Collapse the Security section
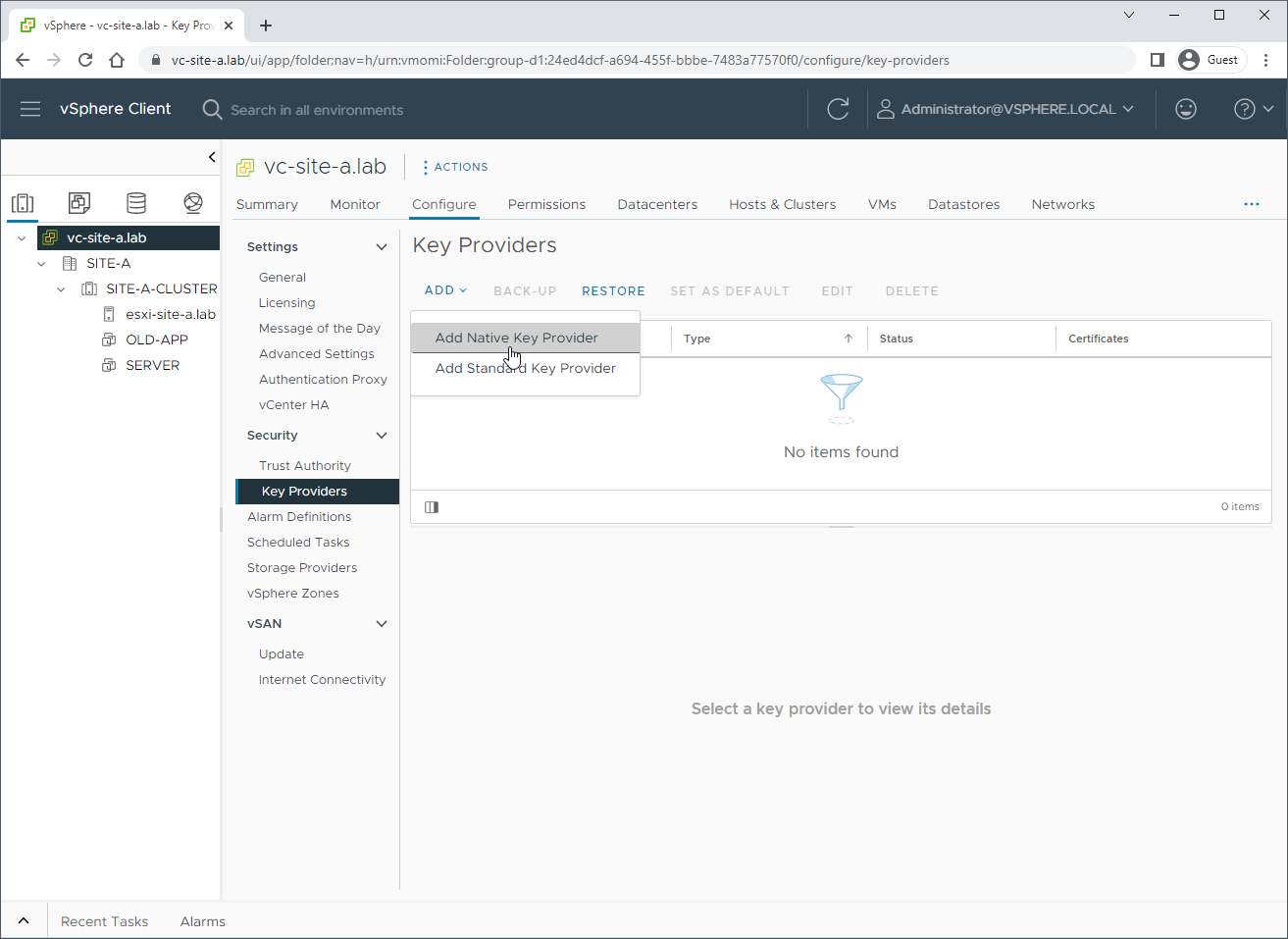1288x939 pixels. coord(382,436)
